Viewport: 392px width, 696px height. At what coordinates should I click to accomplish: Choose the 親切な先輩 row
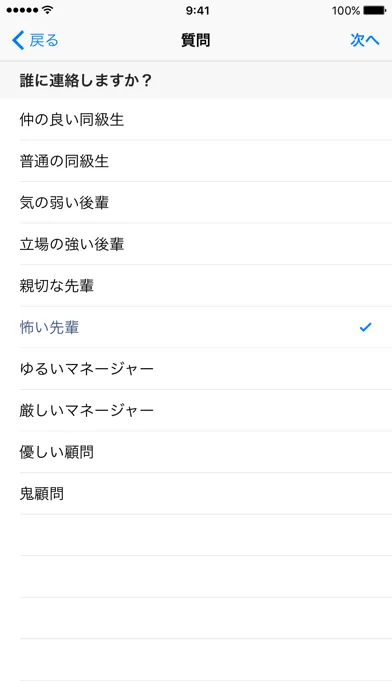196,286
